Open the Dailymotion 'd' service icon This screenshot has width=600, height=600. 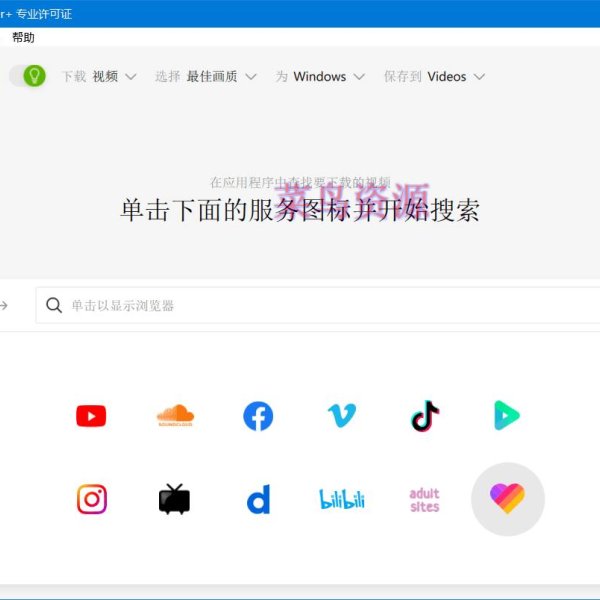(x=259, y=499)
